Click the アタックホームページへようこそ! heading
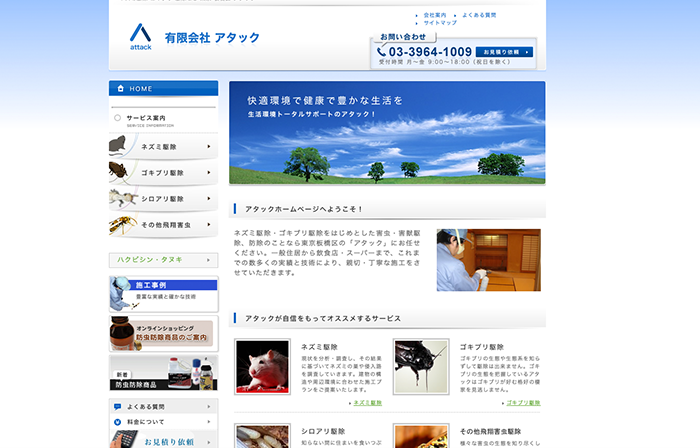 pyautogui.click(x=304, y=209)
